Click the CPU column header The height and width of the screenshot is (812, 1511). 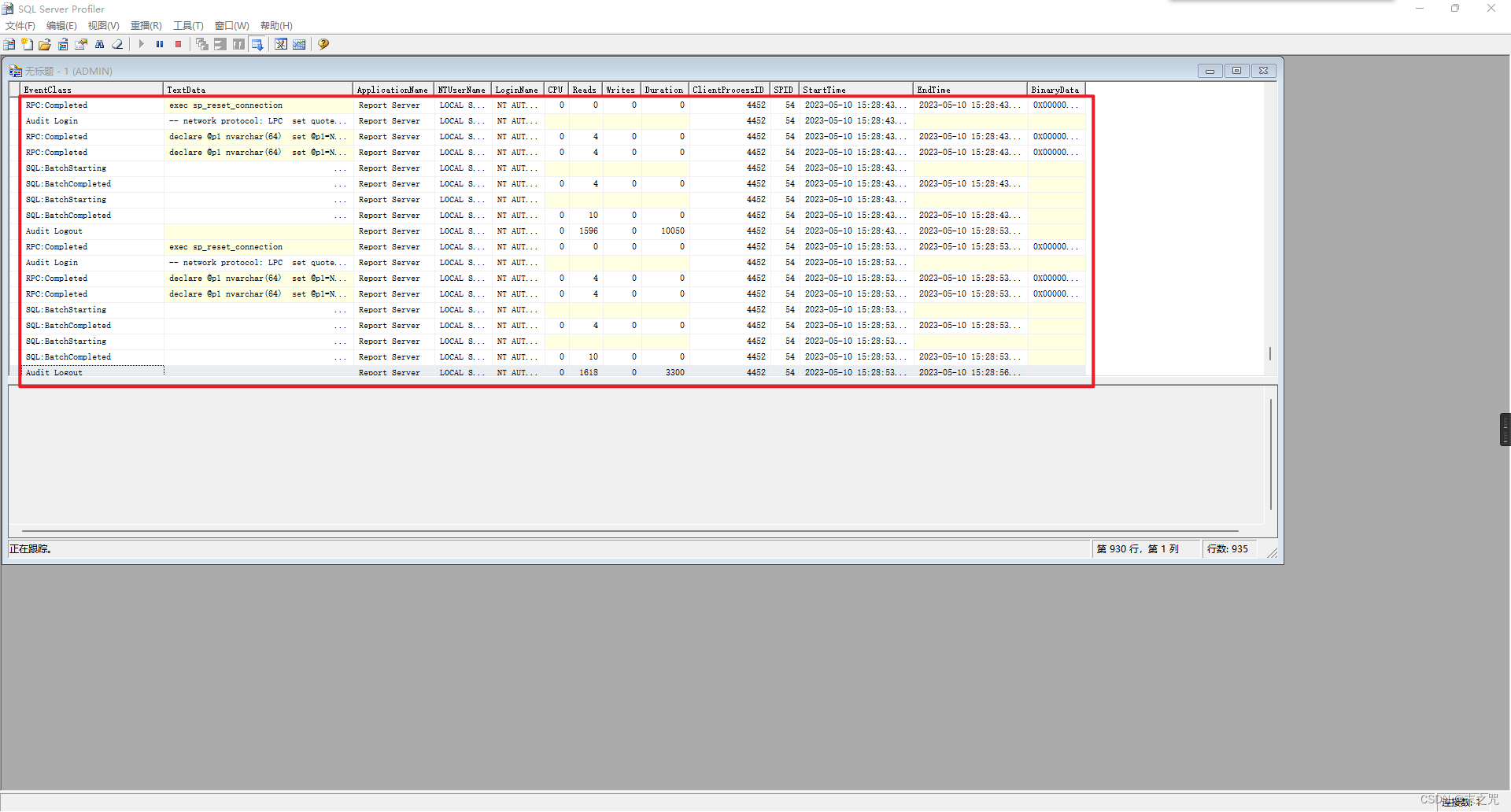(556, 90)
